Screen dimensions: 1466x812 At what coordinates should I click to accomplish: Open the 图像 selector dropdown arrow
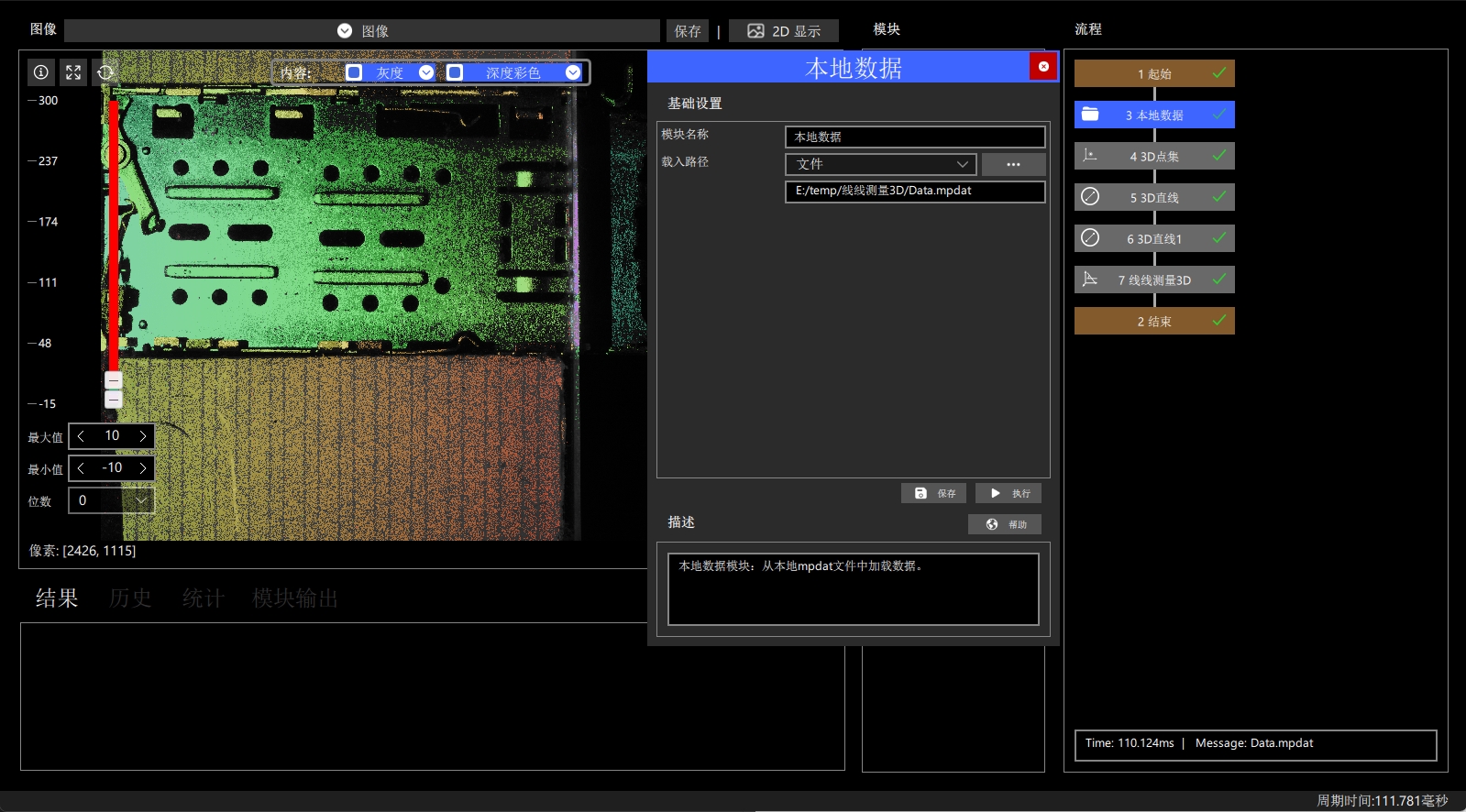345,31
